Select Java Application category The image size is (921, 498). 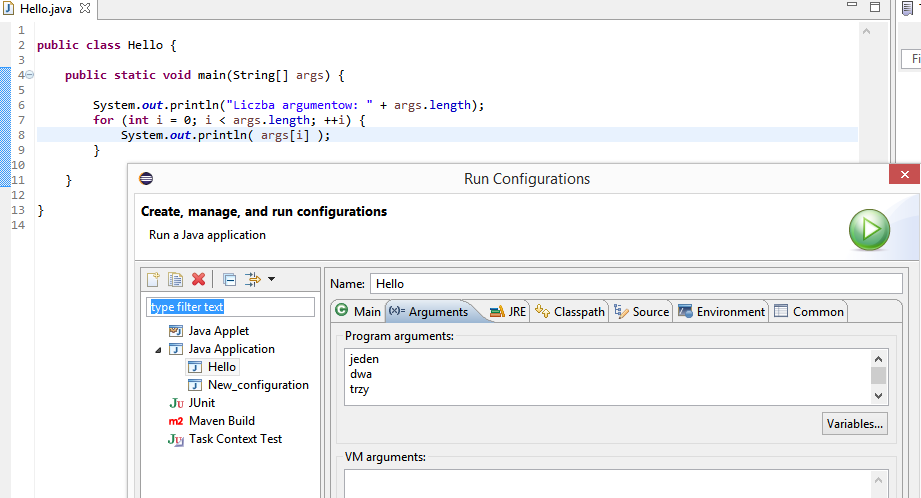(x=231, y=349)
